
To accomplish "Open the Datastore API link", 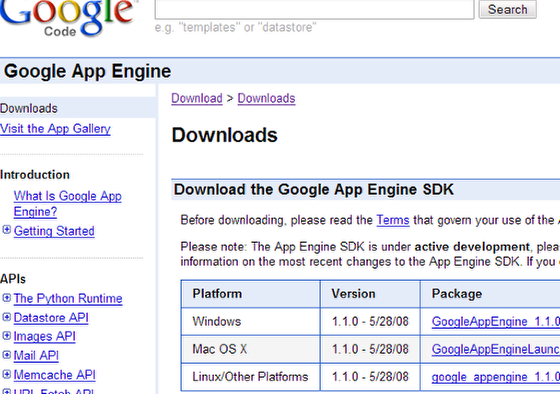I will pos(51,318).
